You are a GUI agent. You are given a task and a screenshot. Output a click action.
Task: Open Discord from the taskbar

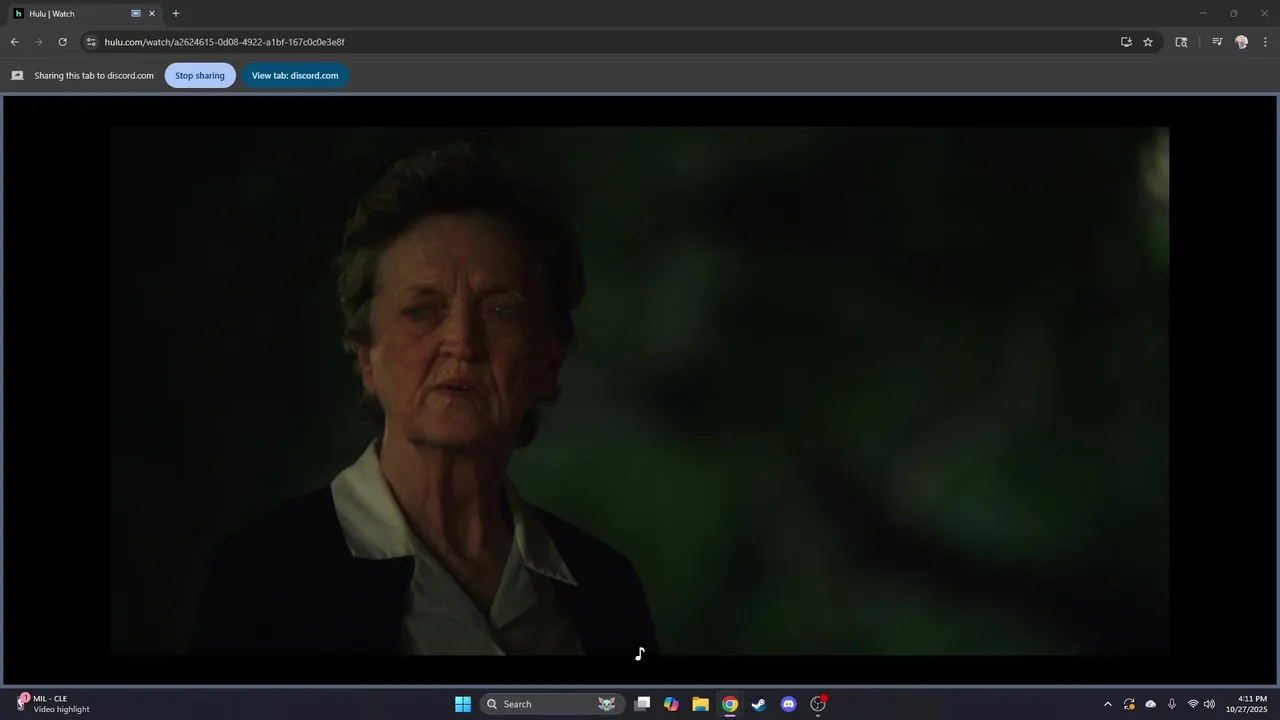pos(788,704)
